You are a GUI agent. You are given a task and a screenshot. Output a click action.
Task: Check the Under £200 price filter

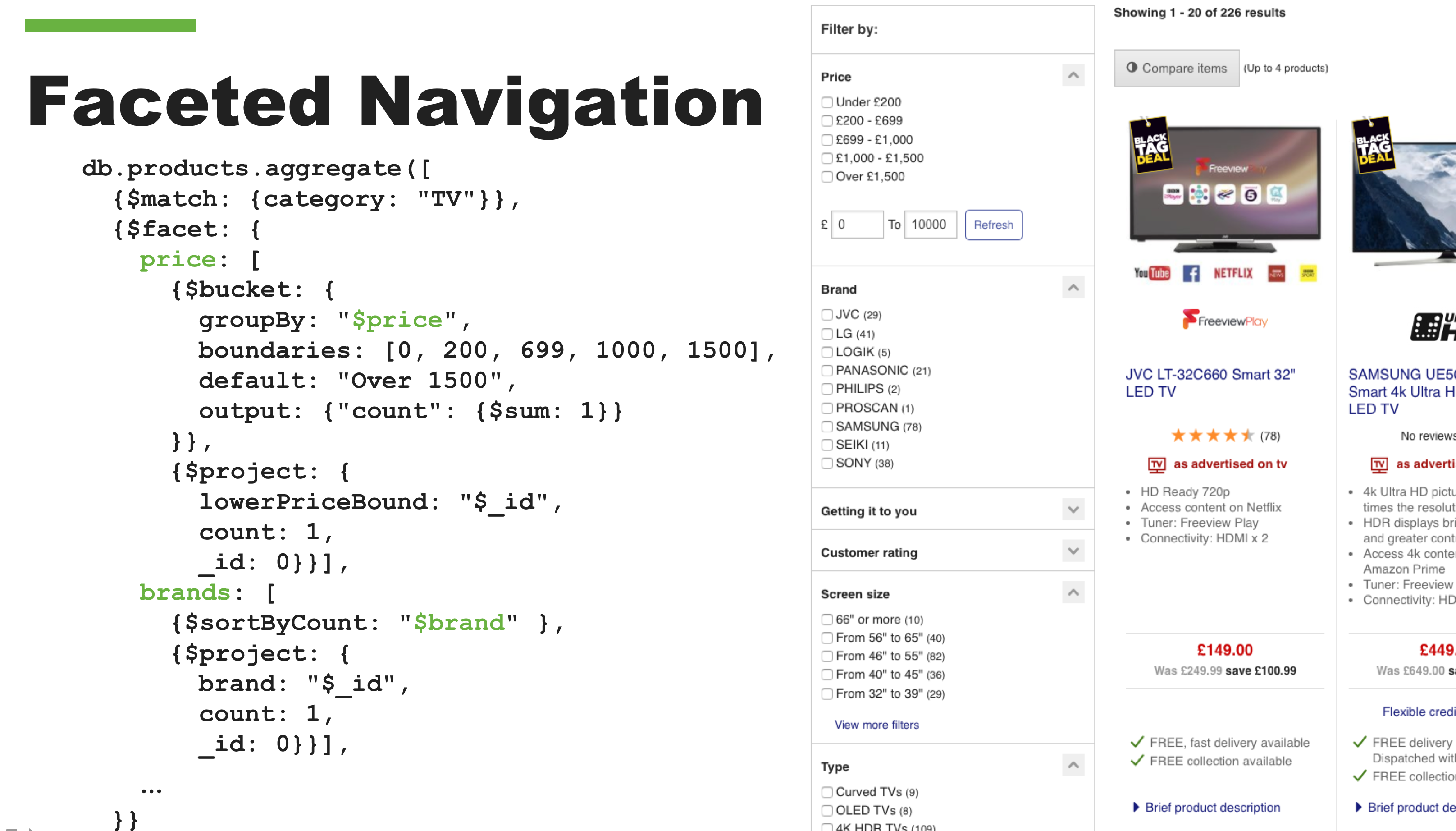827,102
